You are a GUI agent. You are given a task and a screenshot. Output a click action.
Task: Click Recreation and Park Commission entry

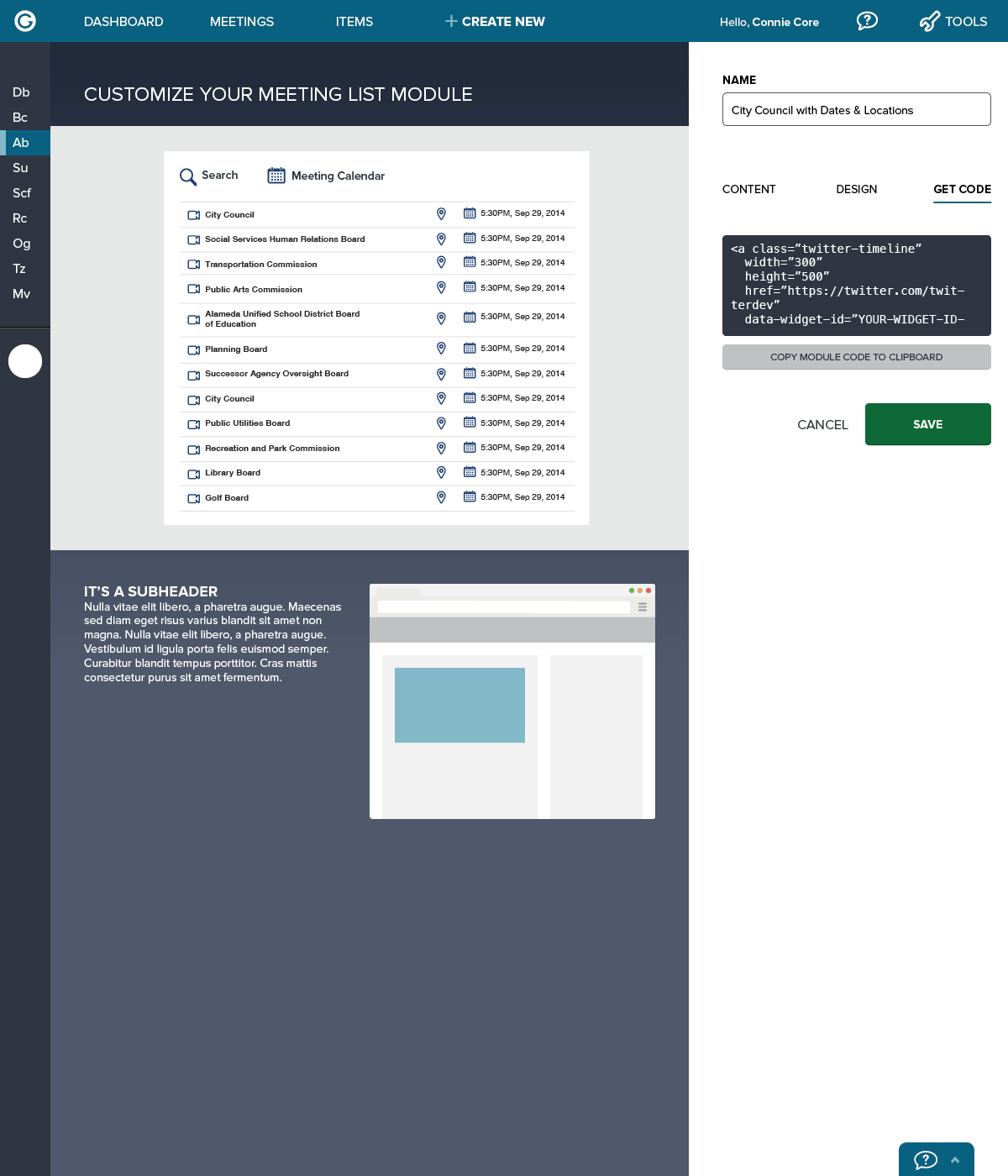(272, 449)
